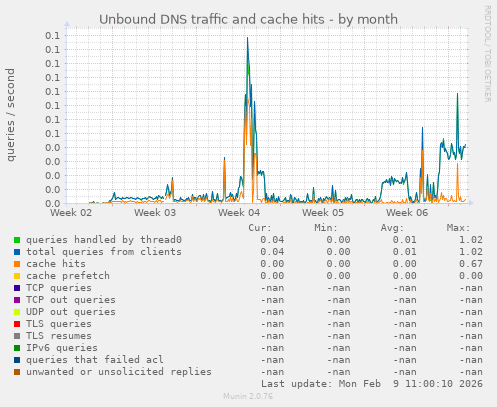The image size is (497, 407).
Task: Click the 'cache hits' legend label
Action: point(56,264)
